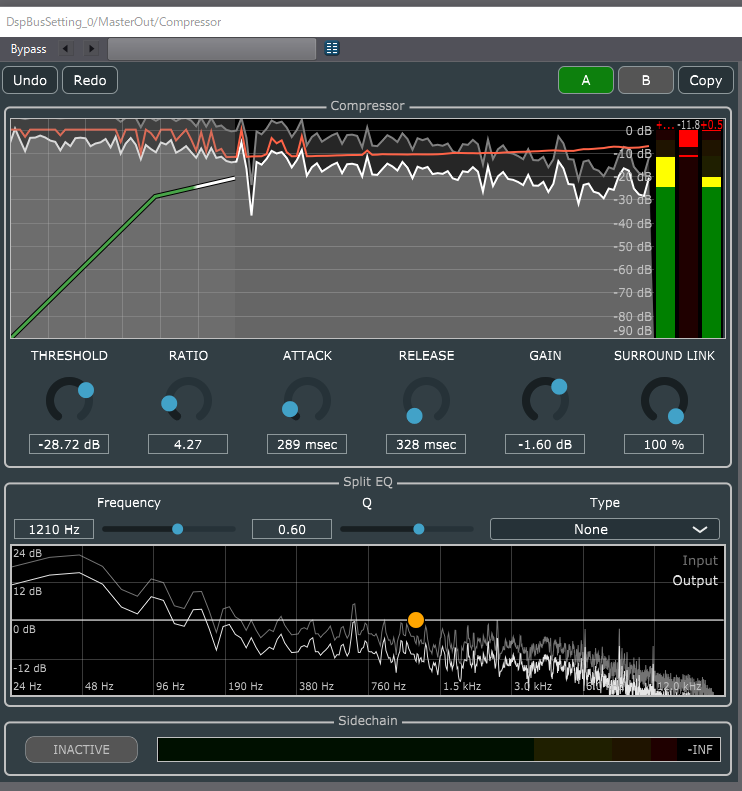Click the sidechain level meter
The image size is (742, 791).
439,750
